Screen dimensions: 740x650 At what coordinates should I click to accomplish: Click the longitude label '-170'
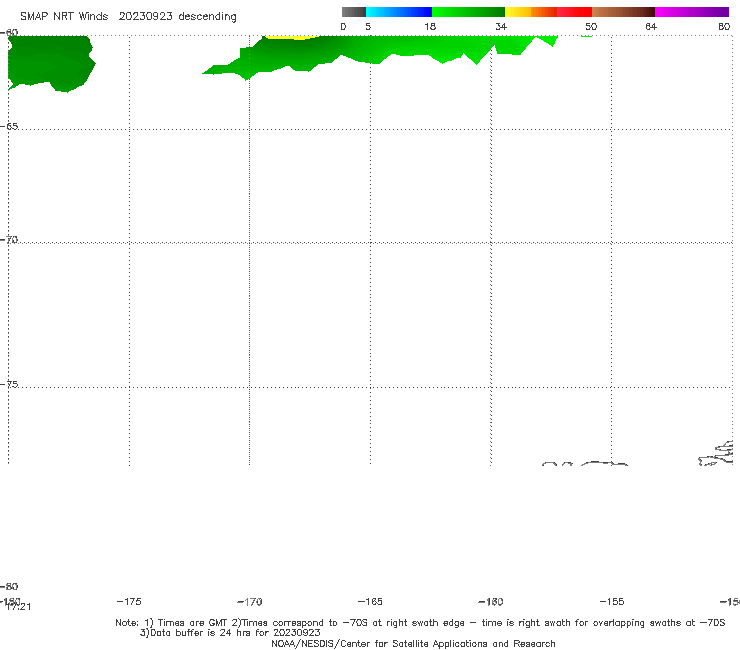[x=250, y=601]
